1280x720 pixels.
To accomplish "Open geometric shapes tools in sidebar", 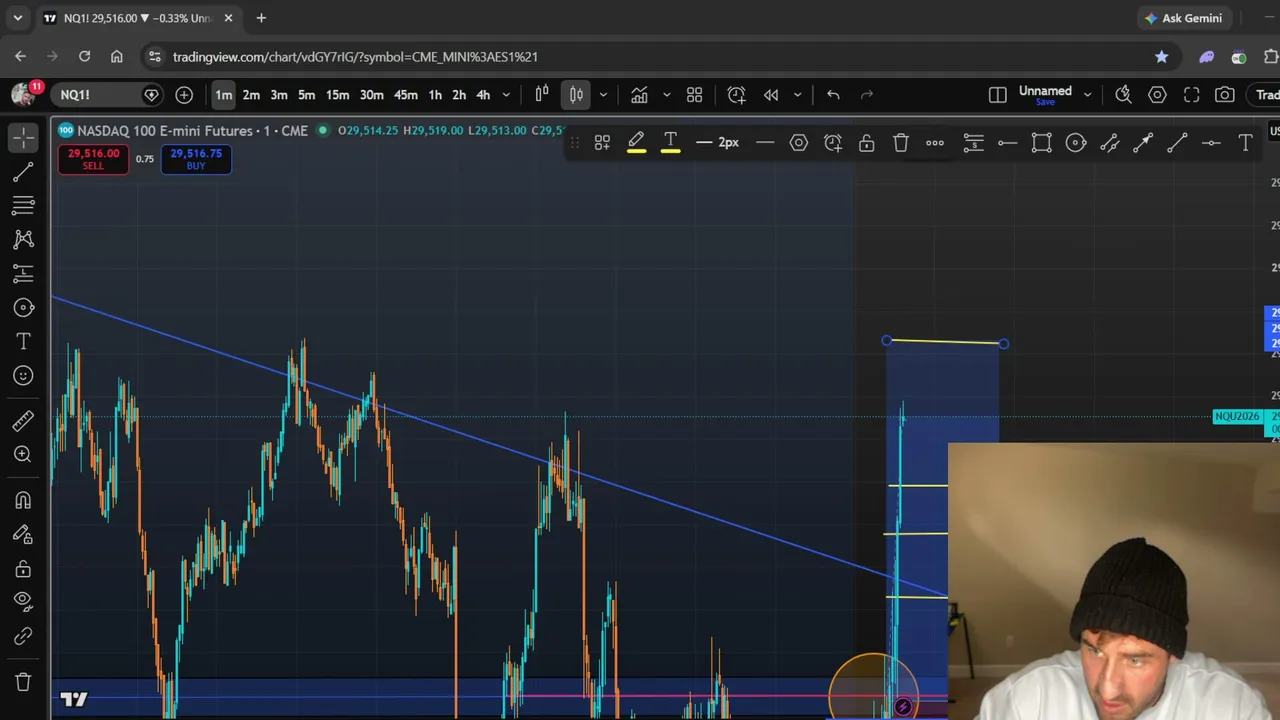I will [x=24, y=308].
